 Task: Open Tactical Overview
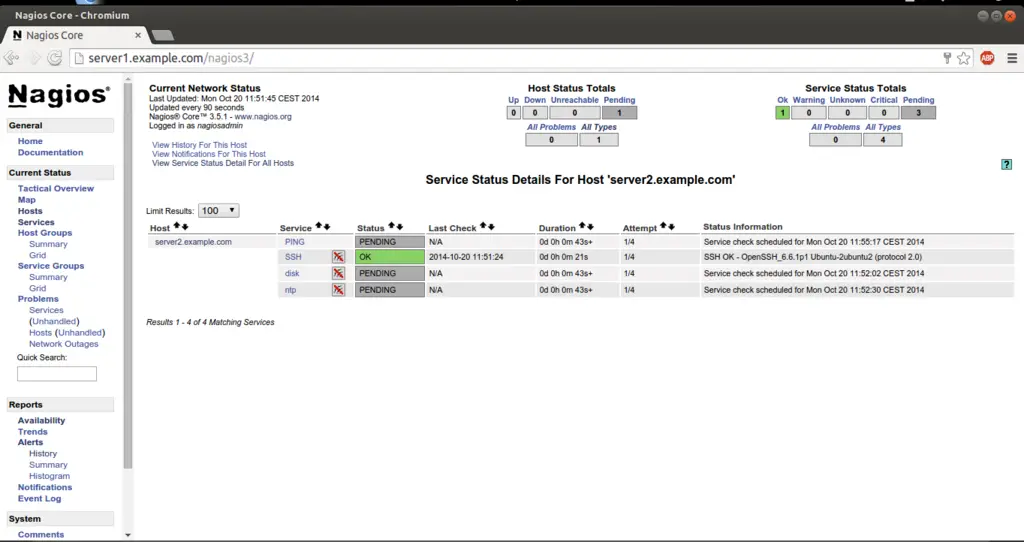[56, 188]
